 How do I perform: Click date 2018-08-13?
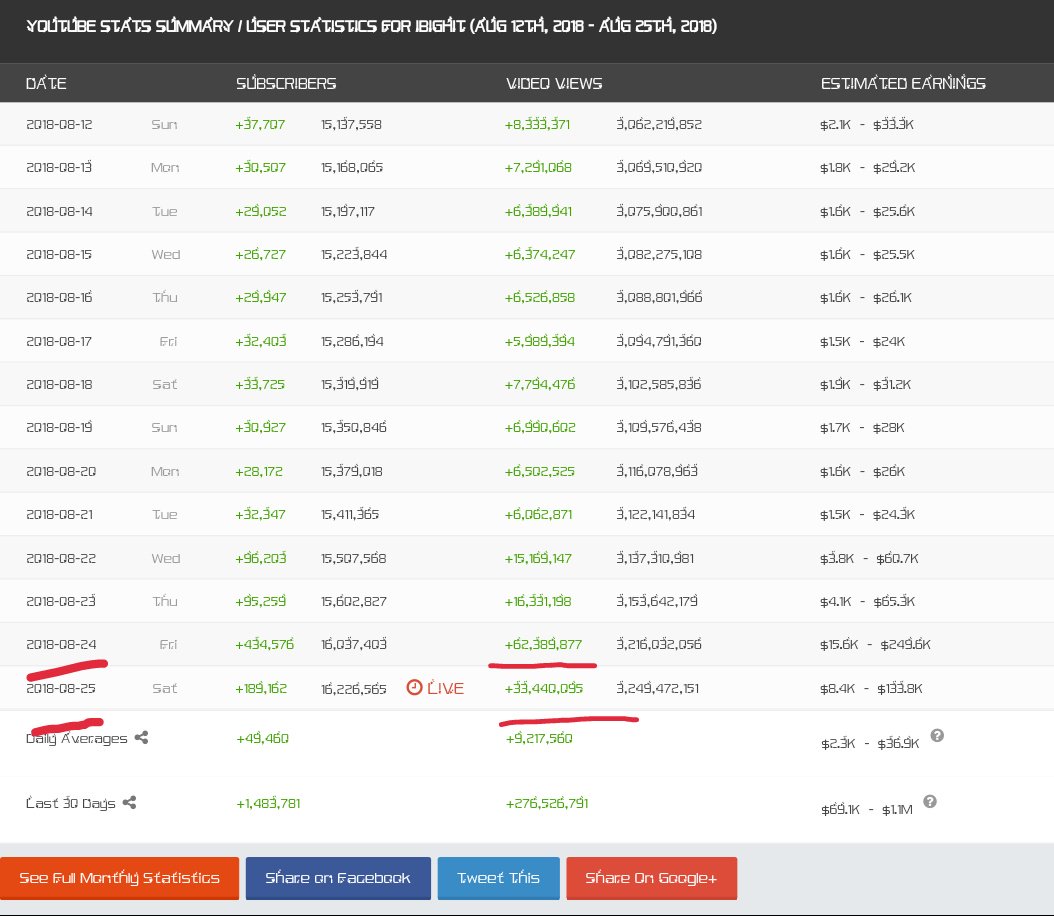coord(59,167)
